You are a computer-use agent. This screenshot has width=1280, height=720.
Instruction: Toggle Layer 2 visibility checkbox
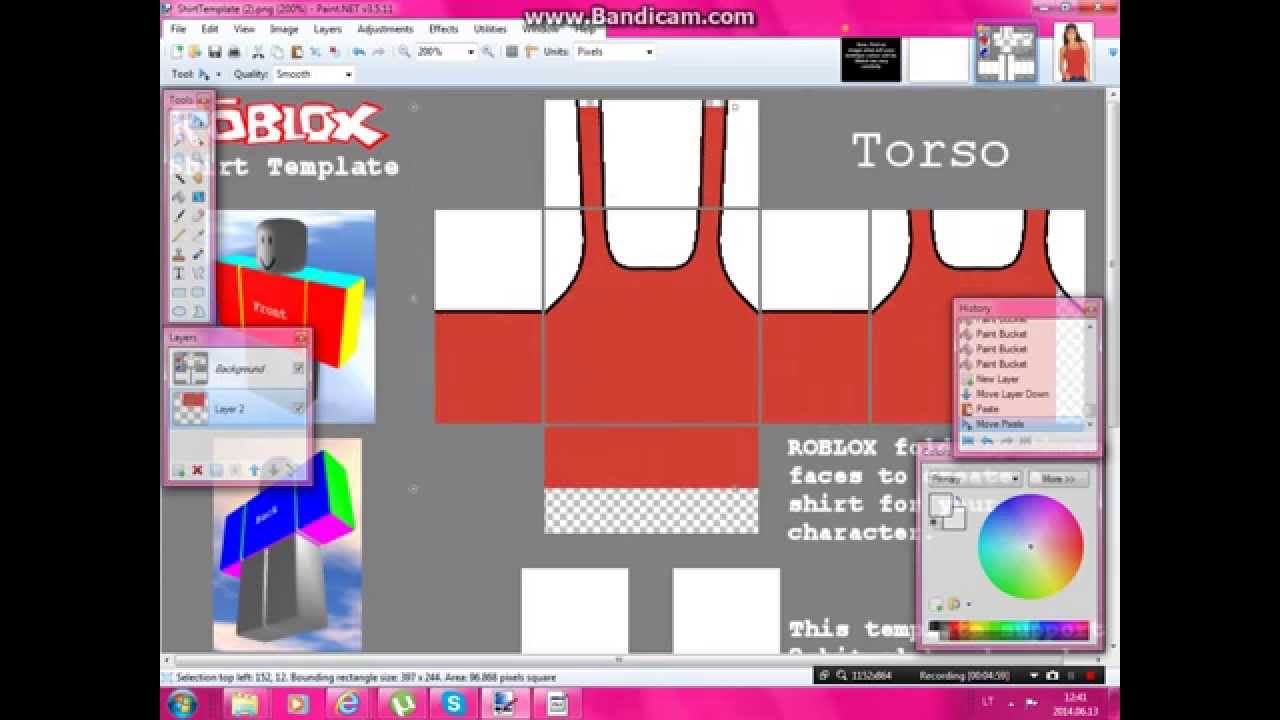(x=298, y=408)
